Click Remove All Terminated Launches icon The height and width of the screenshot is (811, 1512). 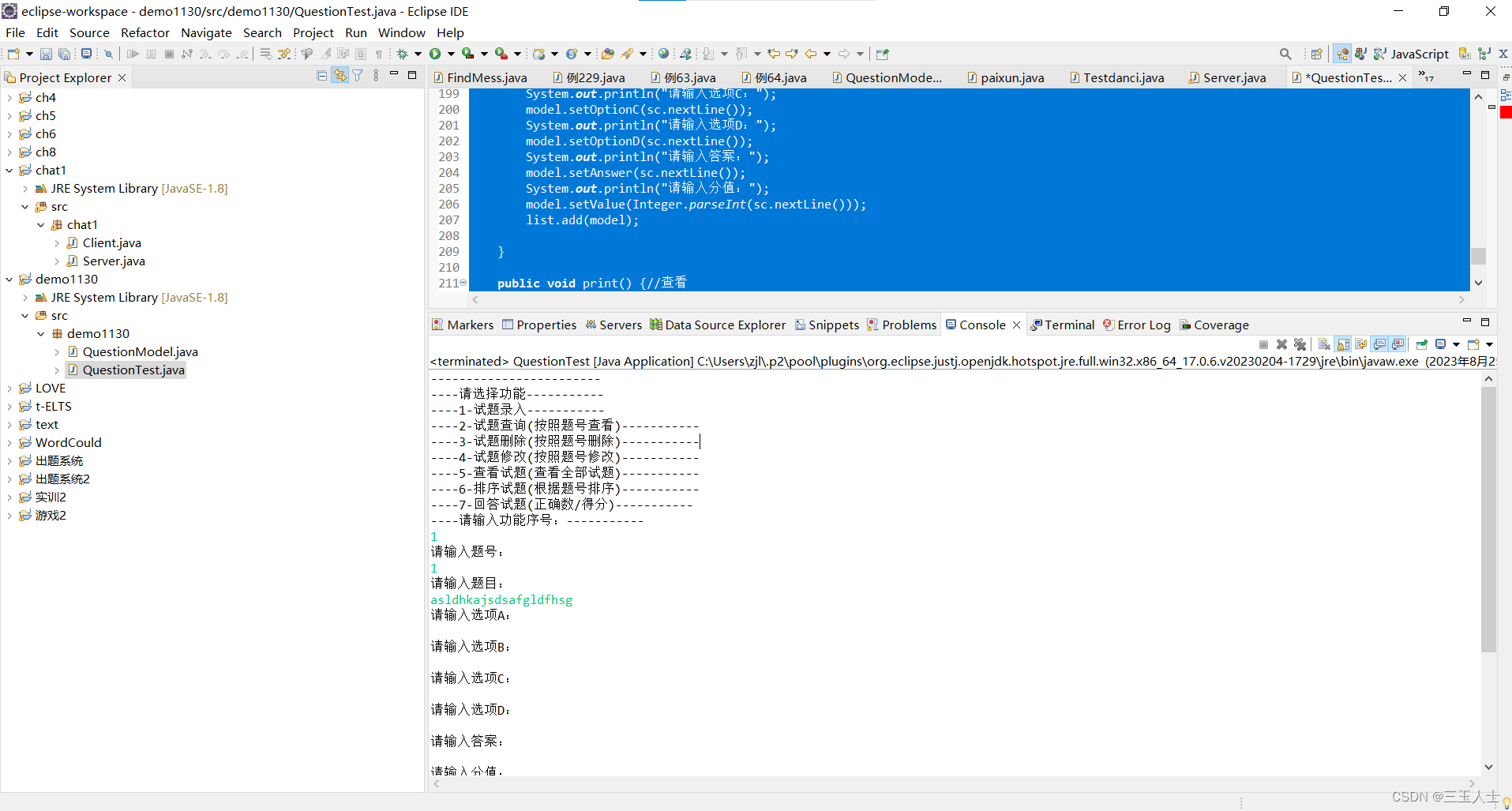pos(1300,344)
